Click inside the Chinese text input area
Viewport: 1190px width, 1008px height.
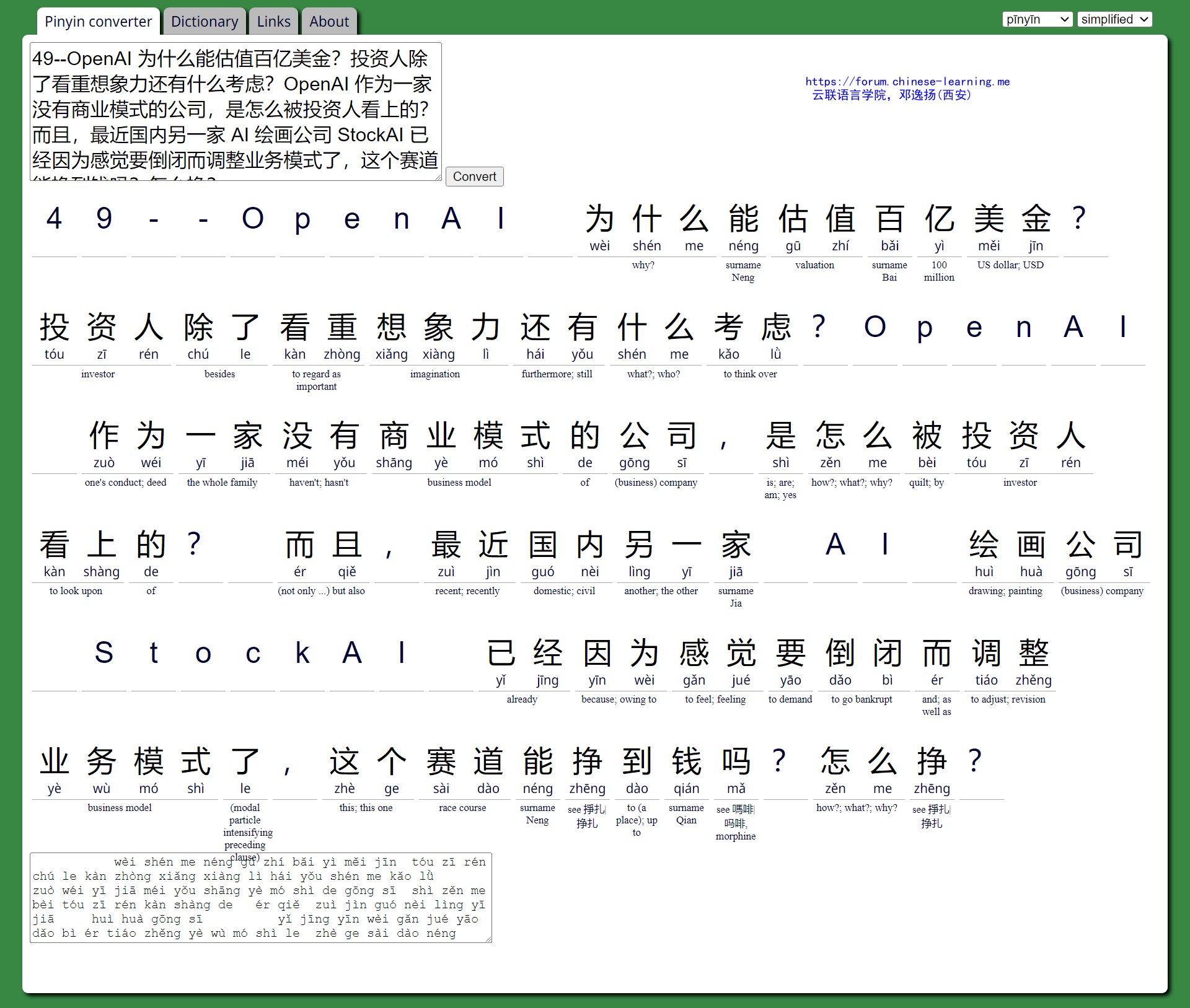(236, 112)
